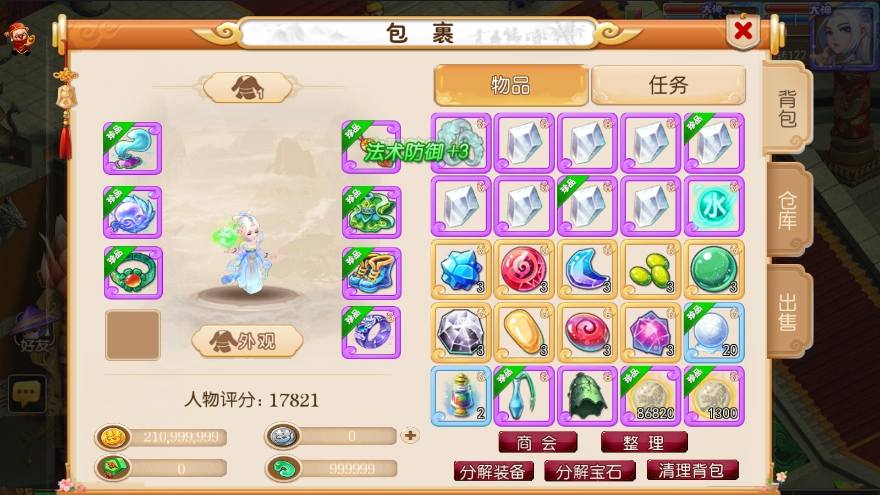Switch to the 物品 tab

pyautogui.click(x=511, y=85)
